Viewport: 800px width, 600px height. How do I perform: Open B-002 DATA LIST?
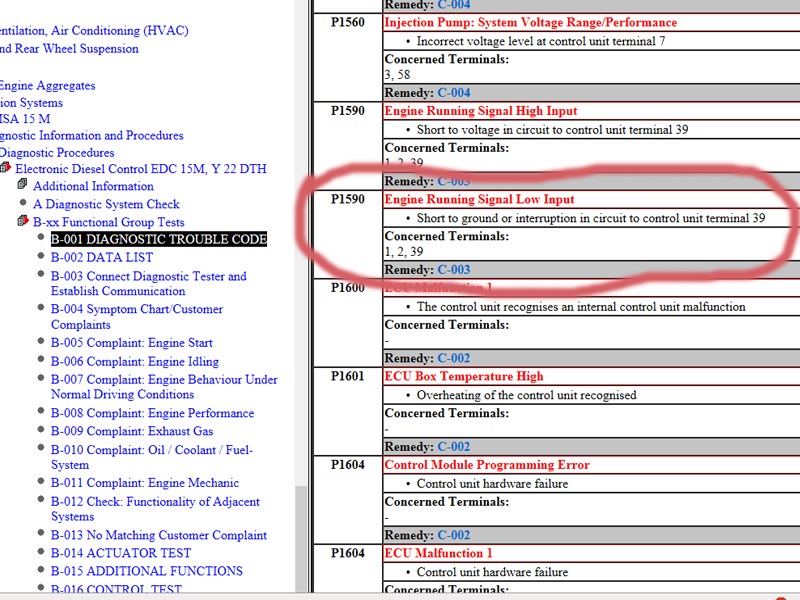coord(102,257)
